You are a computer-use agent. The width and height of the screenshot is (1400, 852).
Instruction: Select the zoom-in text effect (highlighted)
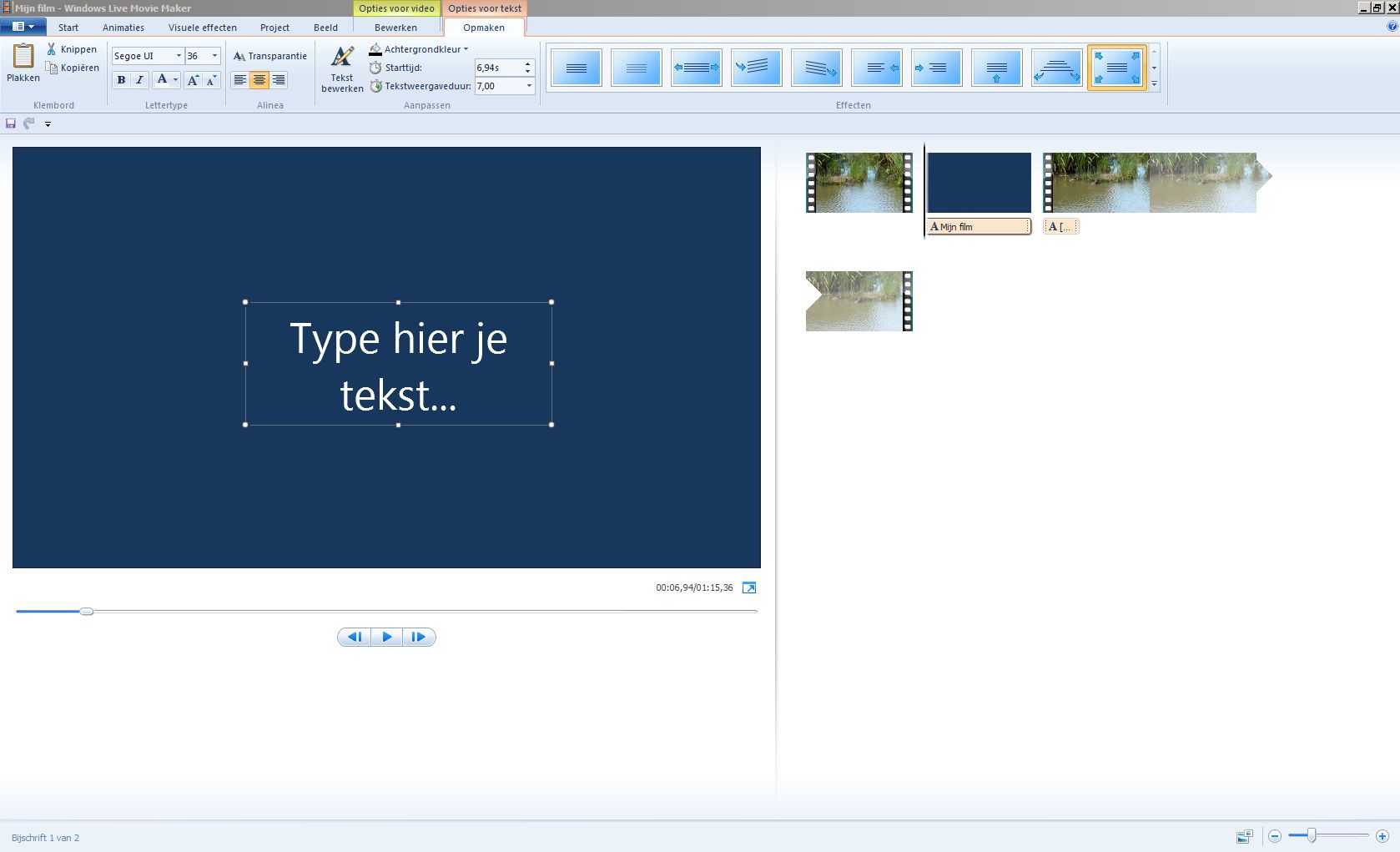[1116, 68]
